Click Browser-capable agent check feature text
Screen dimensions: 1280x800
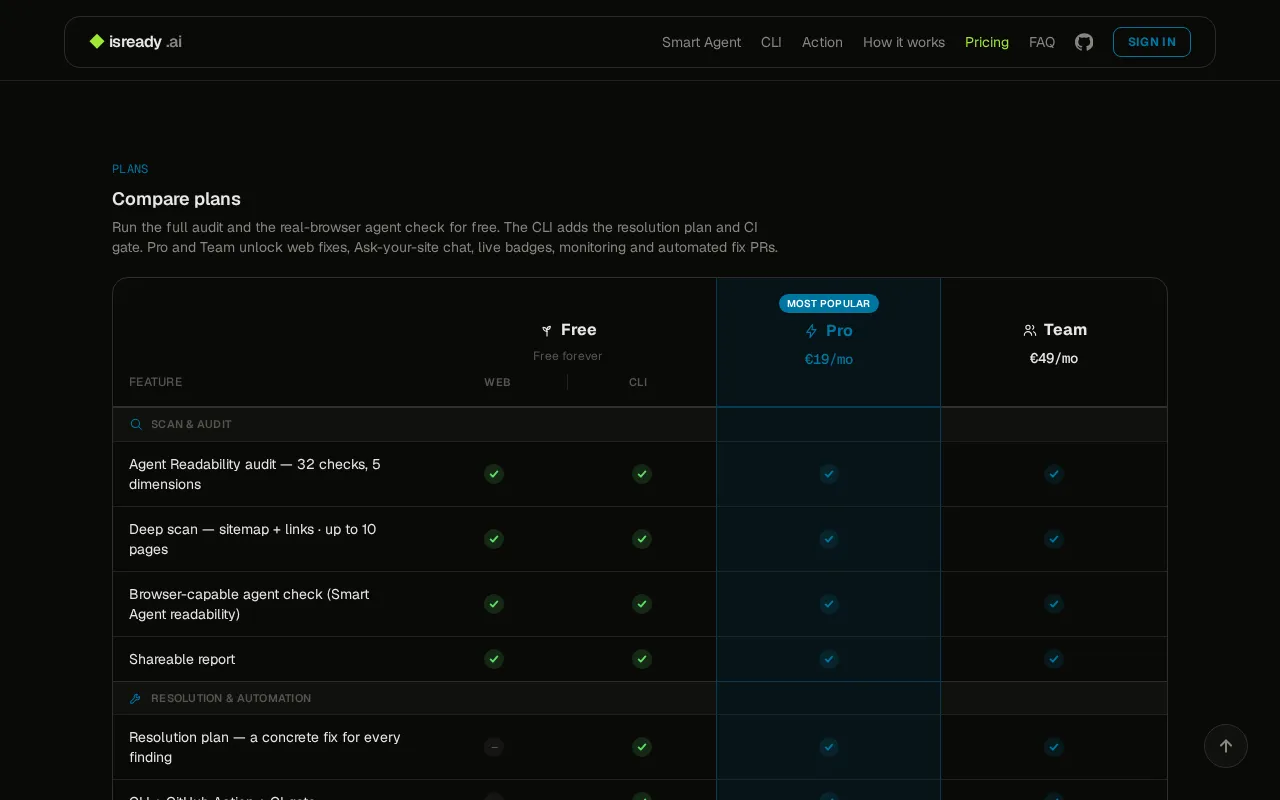coord(249,604)
